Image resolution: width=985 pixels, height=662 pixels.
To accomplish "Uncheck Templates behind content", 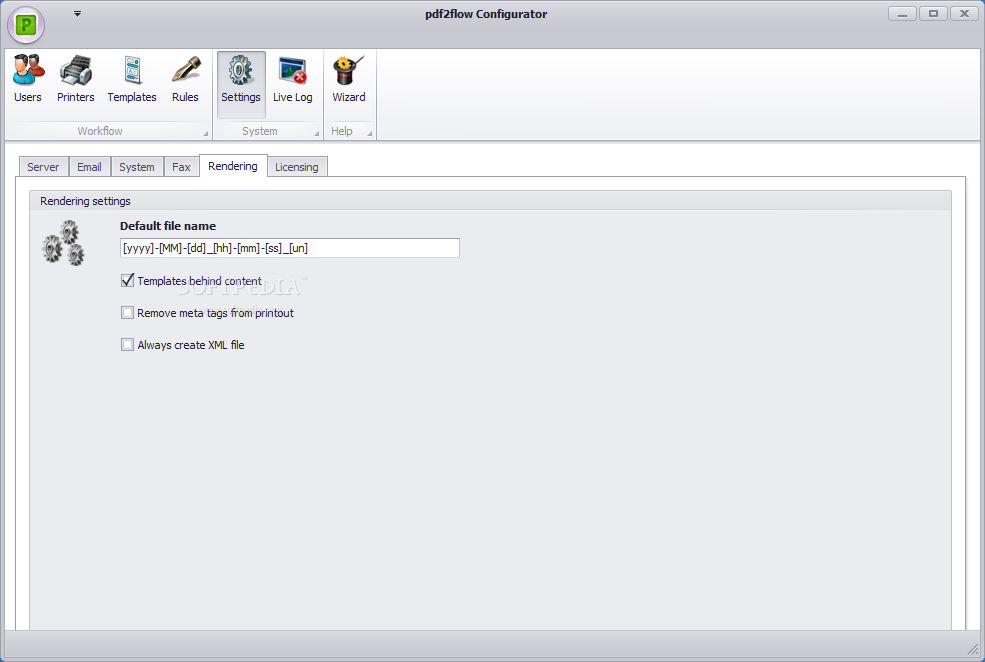I will coord(128,281).
